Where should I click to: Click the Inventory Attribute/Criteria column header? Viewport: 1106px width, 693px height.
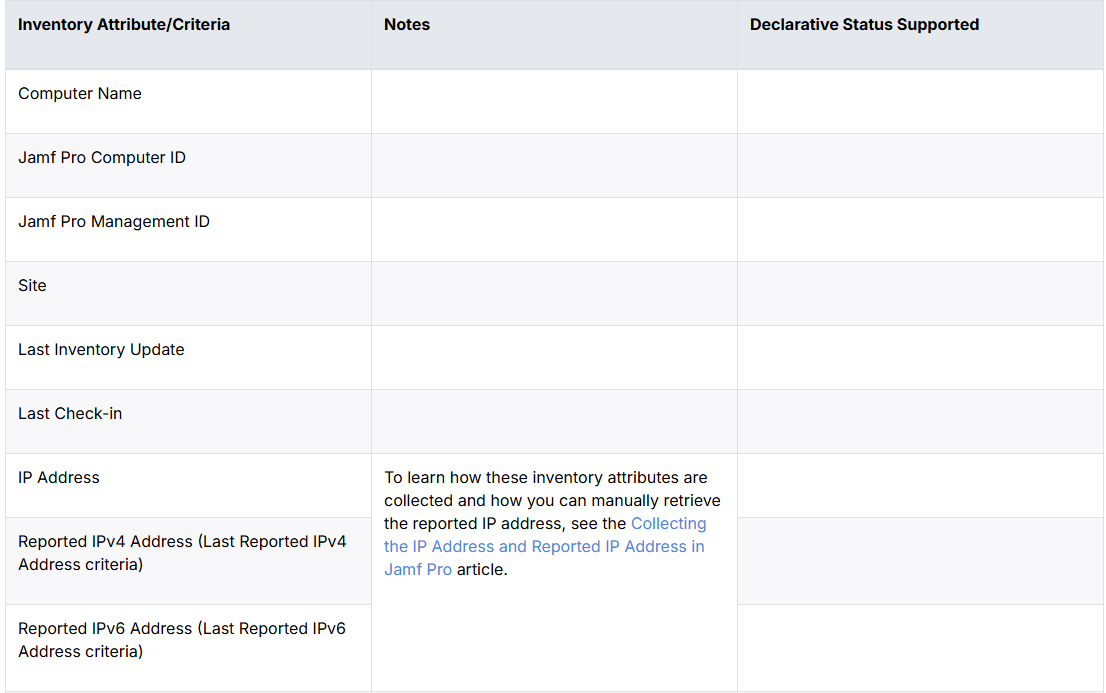pyautogui.click(x=124, y=24)
